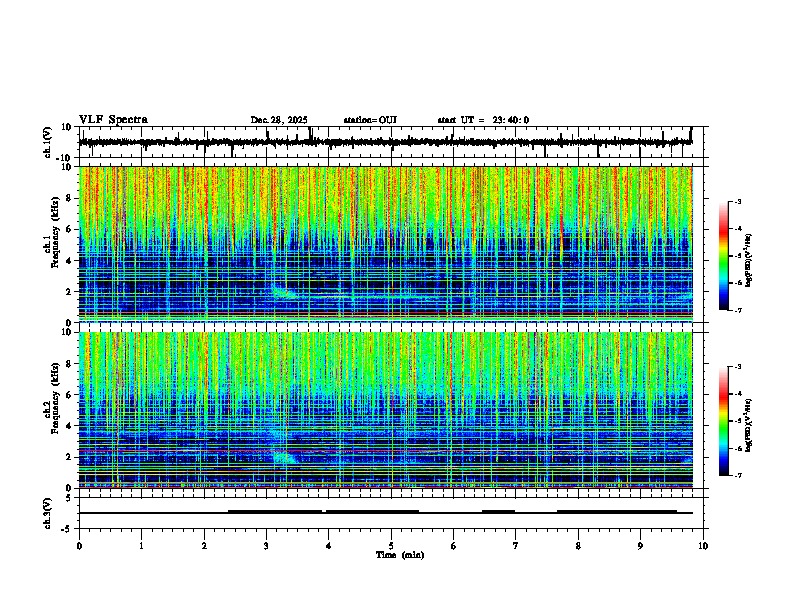Screen dimensions: 792x612
Task: Click the "8" kHz tick on the ch.1 frequency axis
Action: click(x=70, y=198)
